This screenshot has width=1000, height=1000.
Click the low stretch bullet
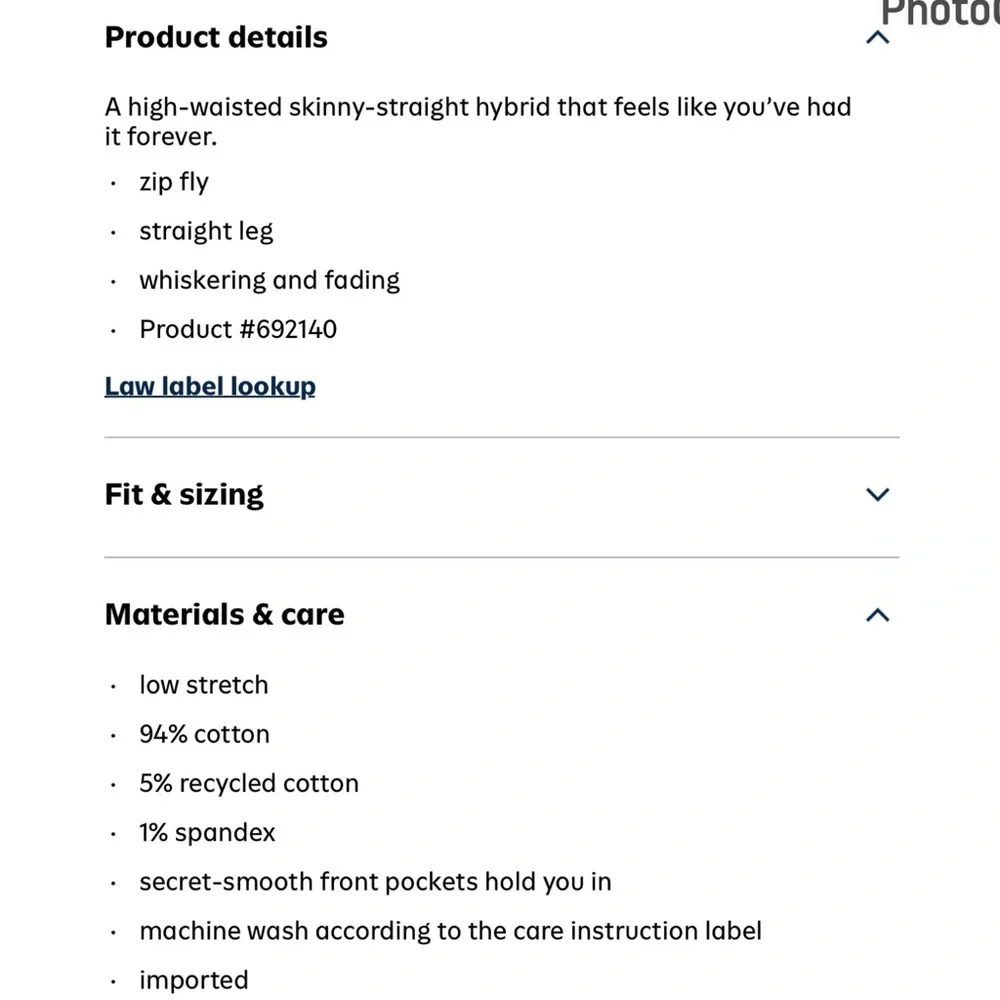pyautogui.click(x=204, y=685)
